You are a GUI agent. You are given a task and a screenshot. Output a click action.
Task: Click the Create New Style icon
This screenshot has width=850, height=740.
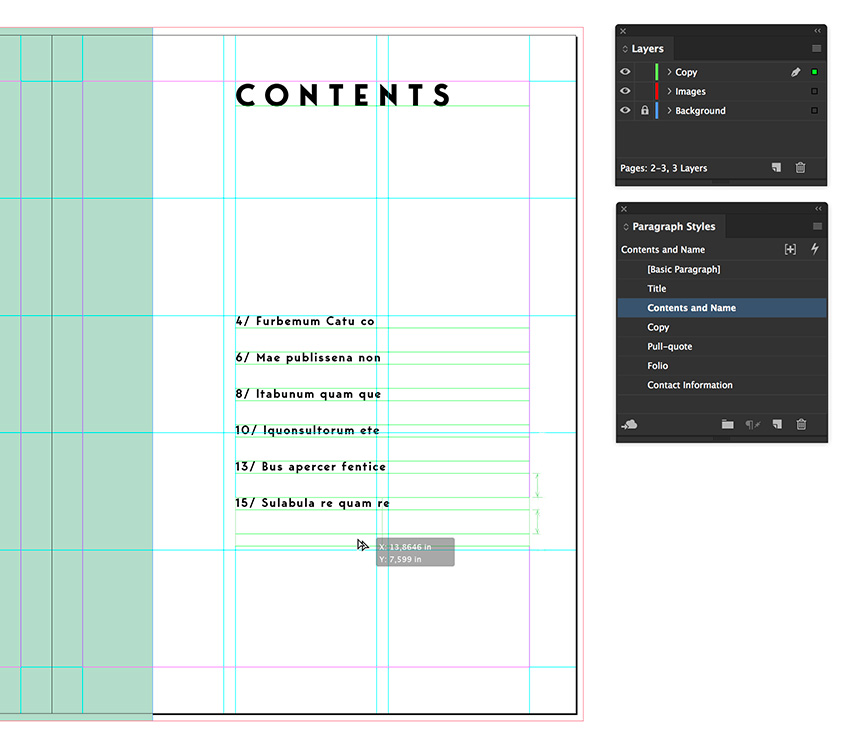pyautogui.click(x=777, y=422)
